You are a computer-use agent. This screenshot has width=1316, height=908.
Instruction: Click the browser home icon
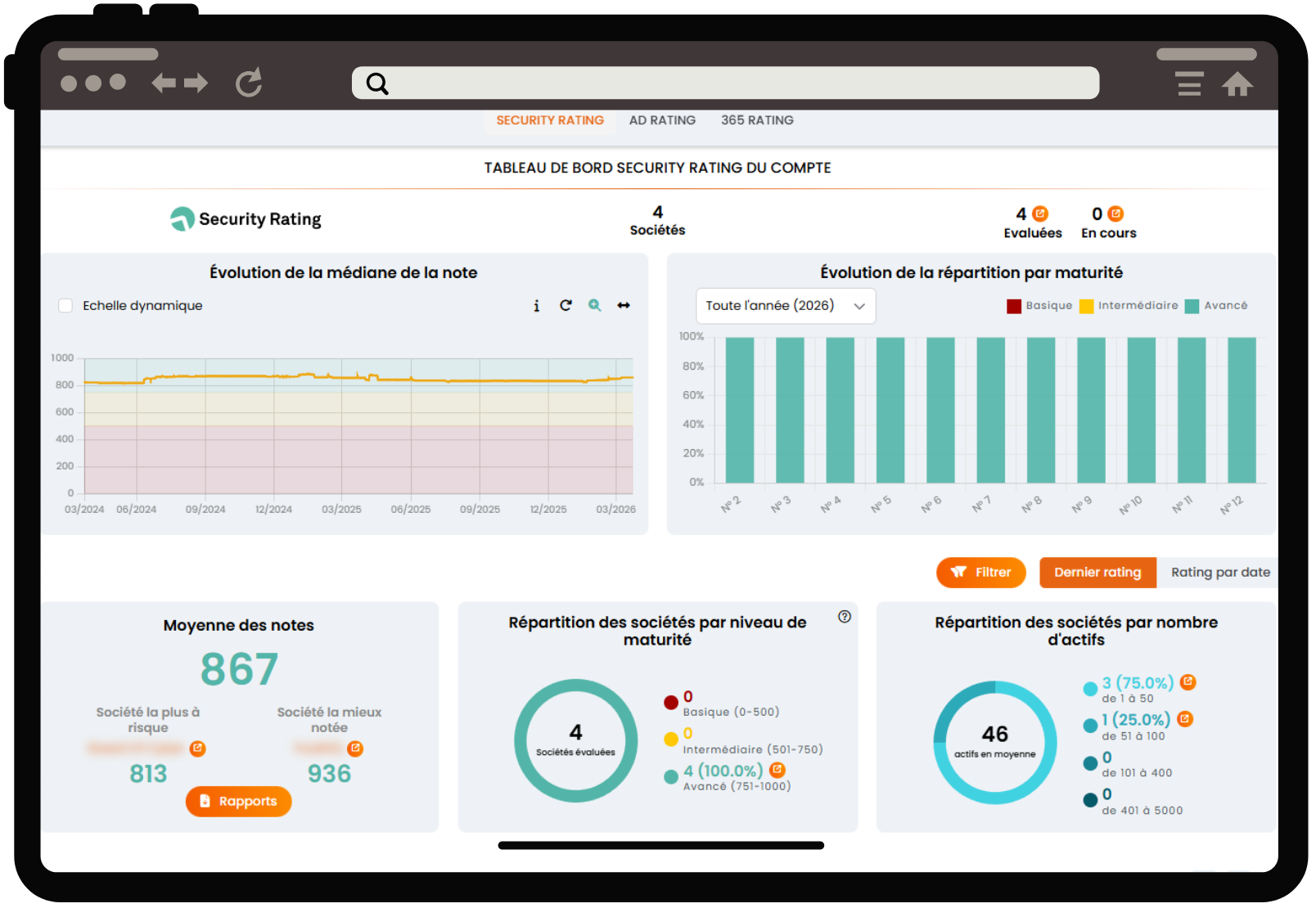click(x=1237, y=83)
